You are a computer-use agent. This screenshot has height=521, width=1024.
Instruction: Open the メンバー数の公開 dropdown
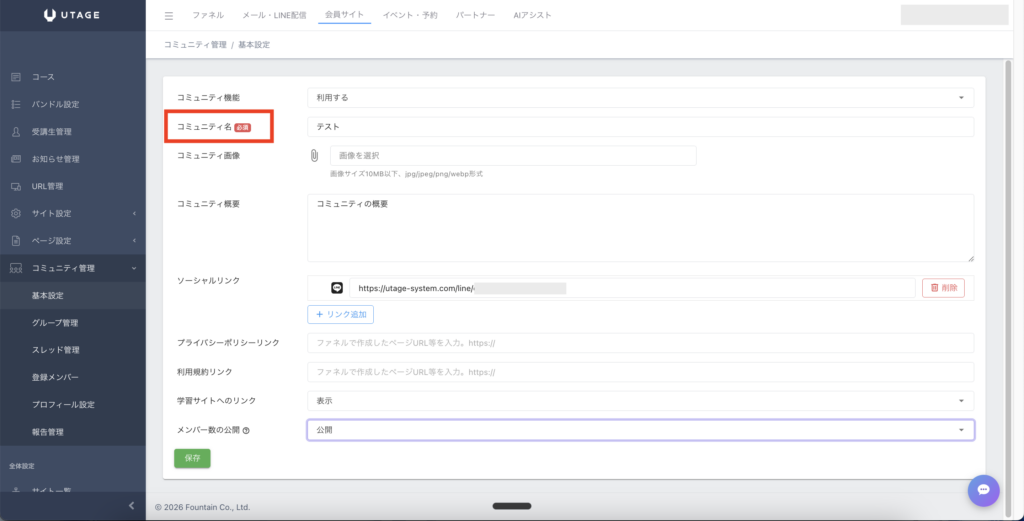coord(641,430)
